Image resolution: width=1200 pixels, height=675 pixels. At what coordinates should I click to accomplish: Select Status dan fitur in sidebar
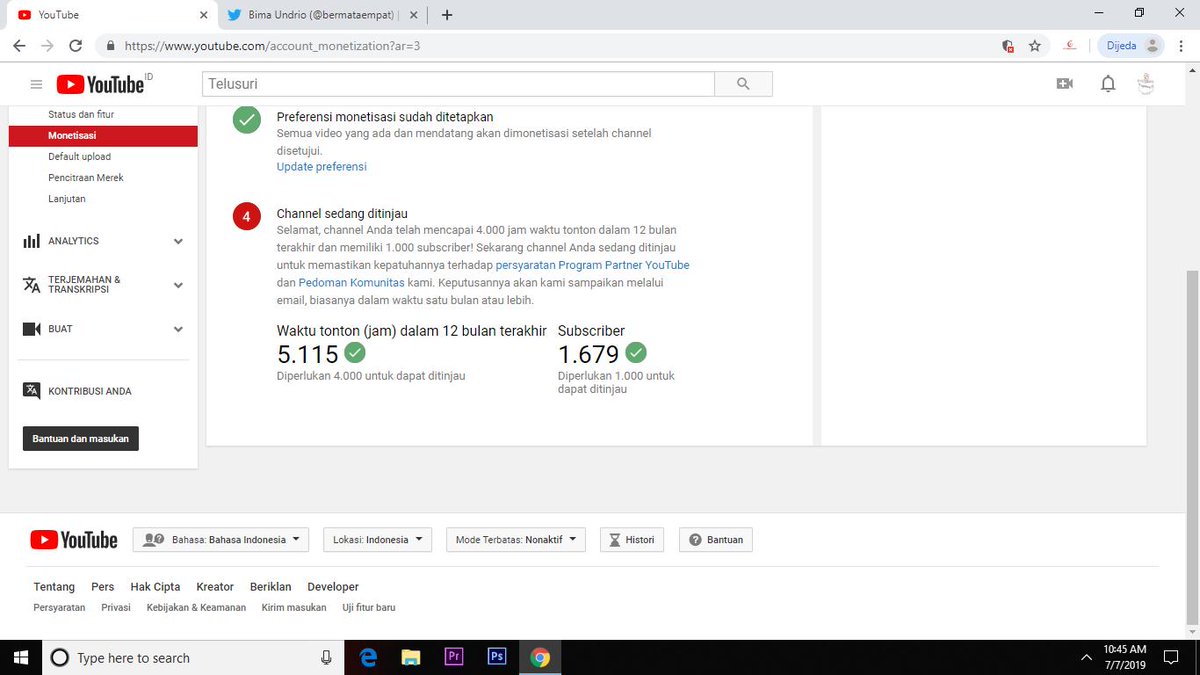[x=81, y=115]
